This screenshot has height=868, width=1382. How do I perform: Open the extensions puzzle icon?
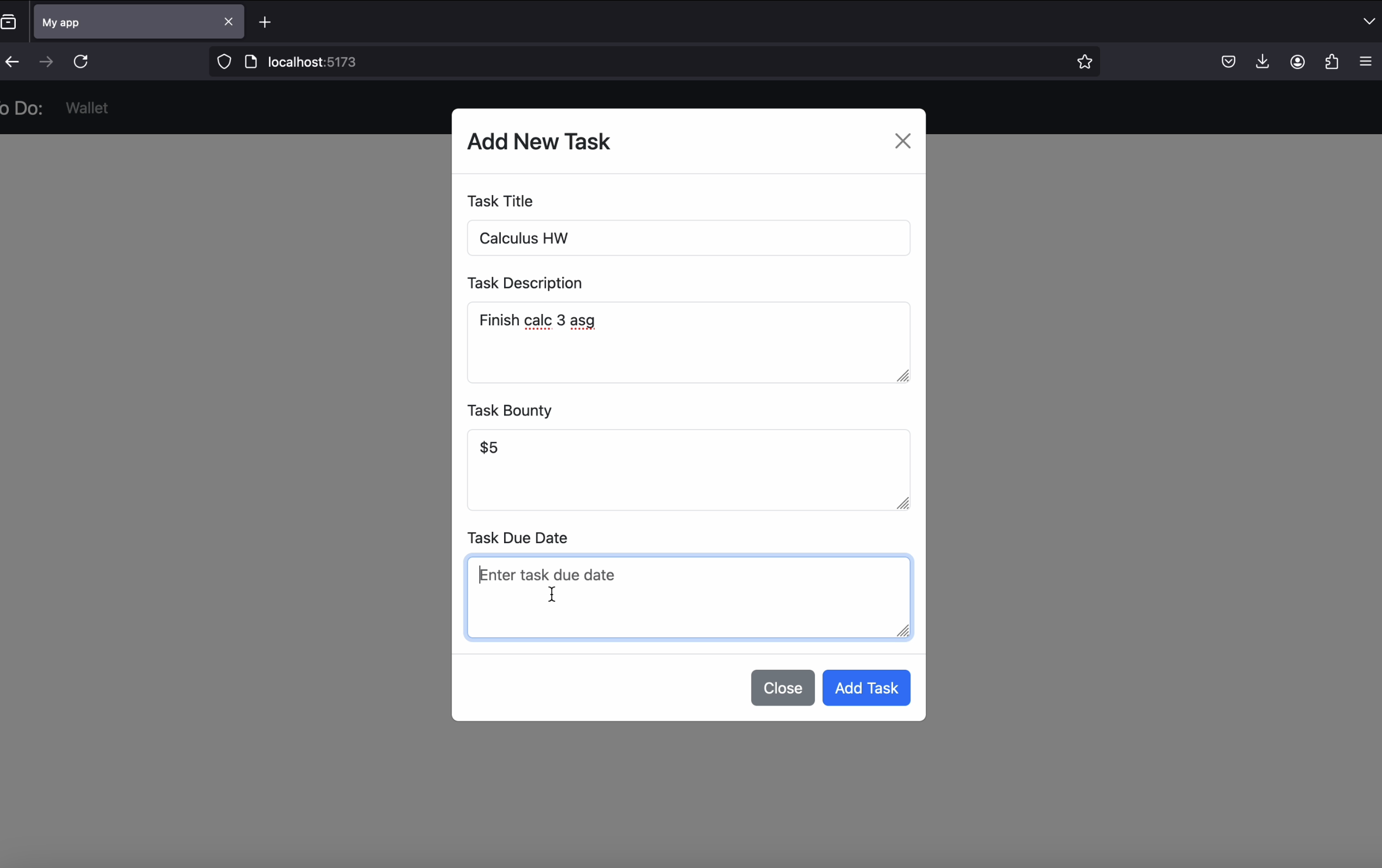tap(1331, 62)
